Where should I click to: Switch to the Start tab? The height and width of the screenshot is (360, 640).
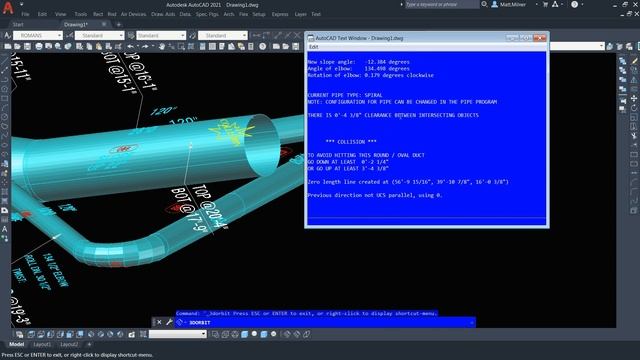18,24
